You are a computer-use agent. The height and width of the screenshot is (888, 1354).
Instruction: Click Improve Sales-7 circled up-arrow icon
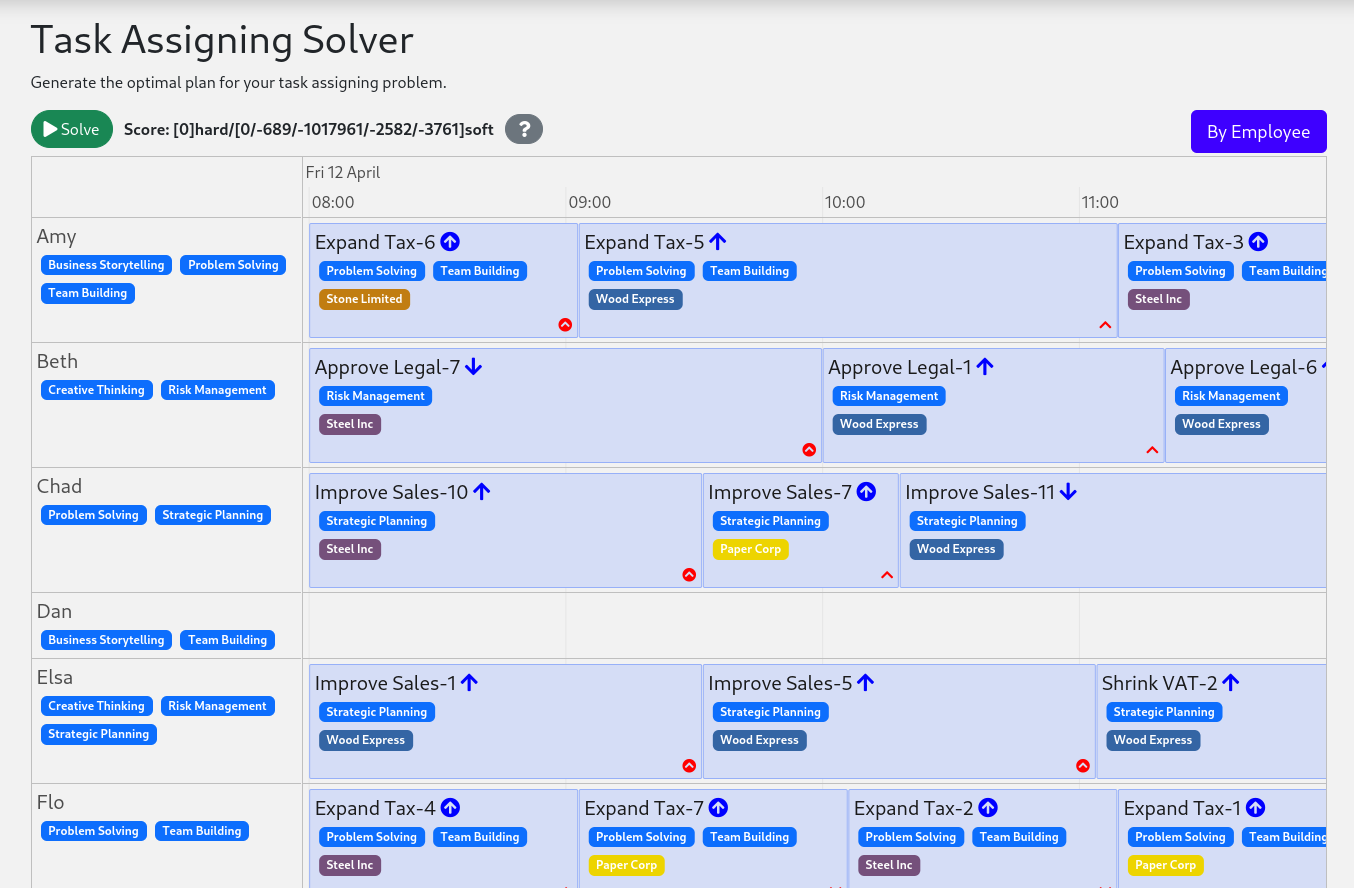866,492
